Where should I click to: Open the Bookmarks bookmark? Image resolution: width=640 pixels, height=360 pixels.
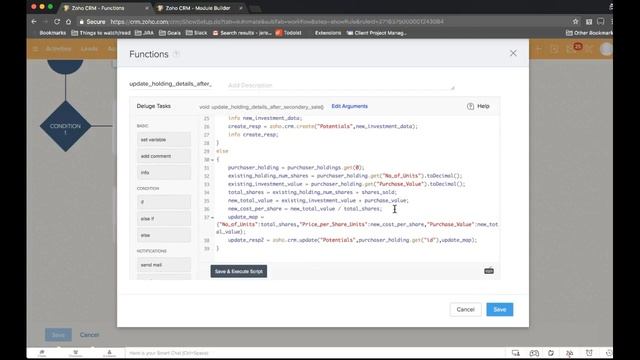pos(53,33)
